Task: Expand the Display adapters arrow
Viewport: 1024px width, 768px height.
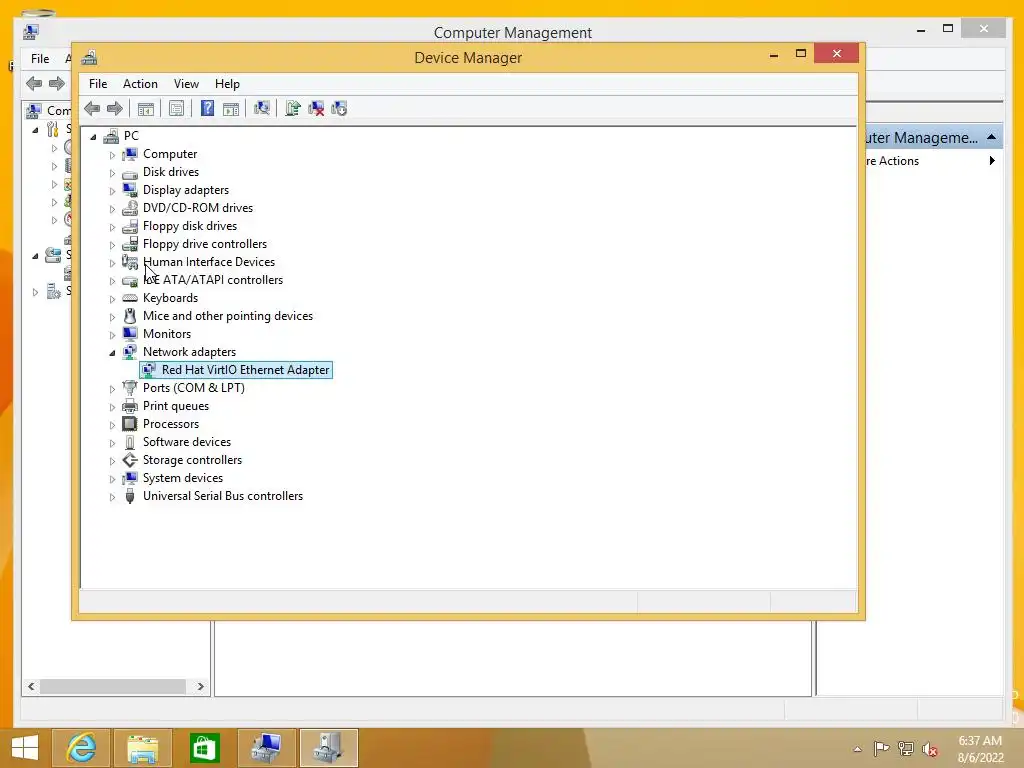Action: [x=112, y=191]
